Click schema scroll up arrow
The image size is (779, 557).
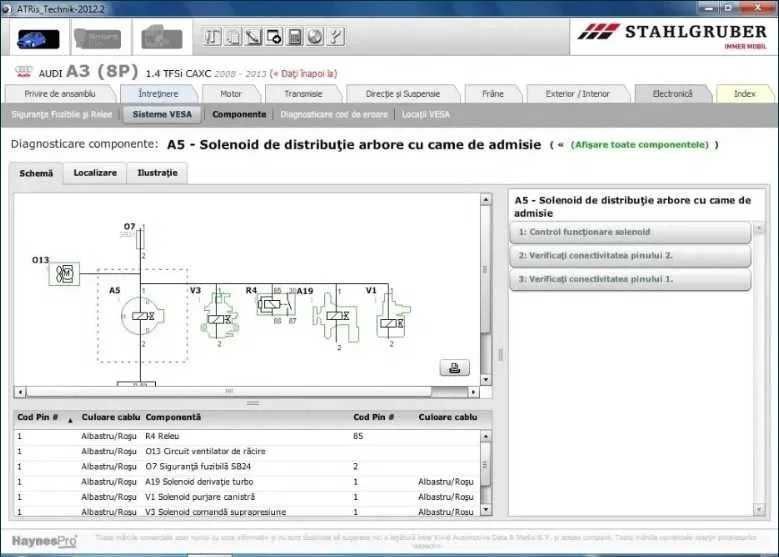[x=486, y=200]
